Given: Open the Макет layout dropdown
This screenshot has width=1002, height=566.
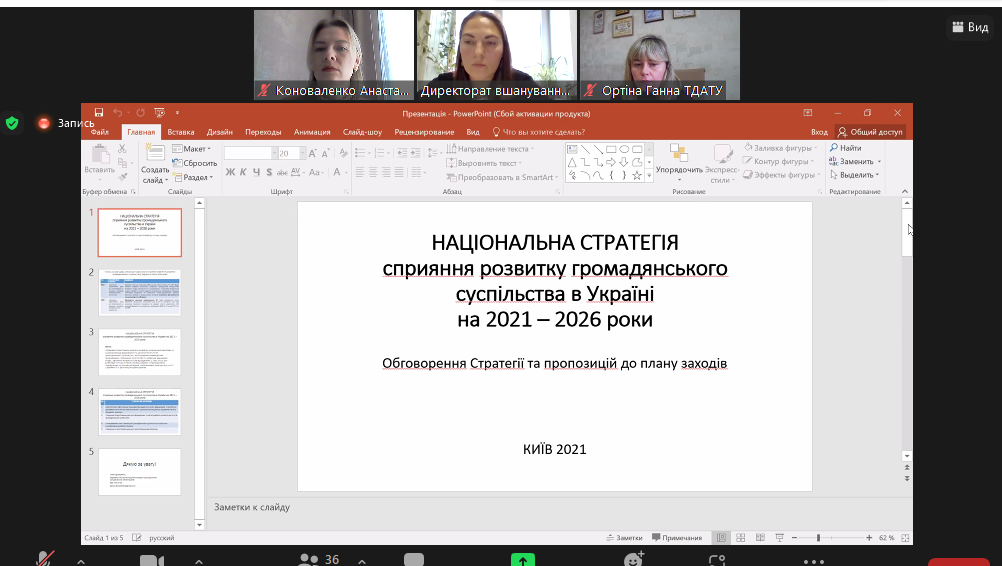Looking at the screenshot, I should (x=192, y=149).
